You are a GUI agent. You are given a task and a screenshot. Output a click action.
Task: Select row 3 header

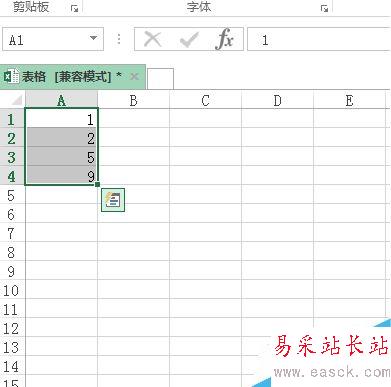12,156
